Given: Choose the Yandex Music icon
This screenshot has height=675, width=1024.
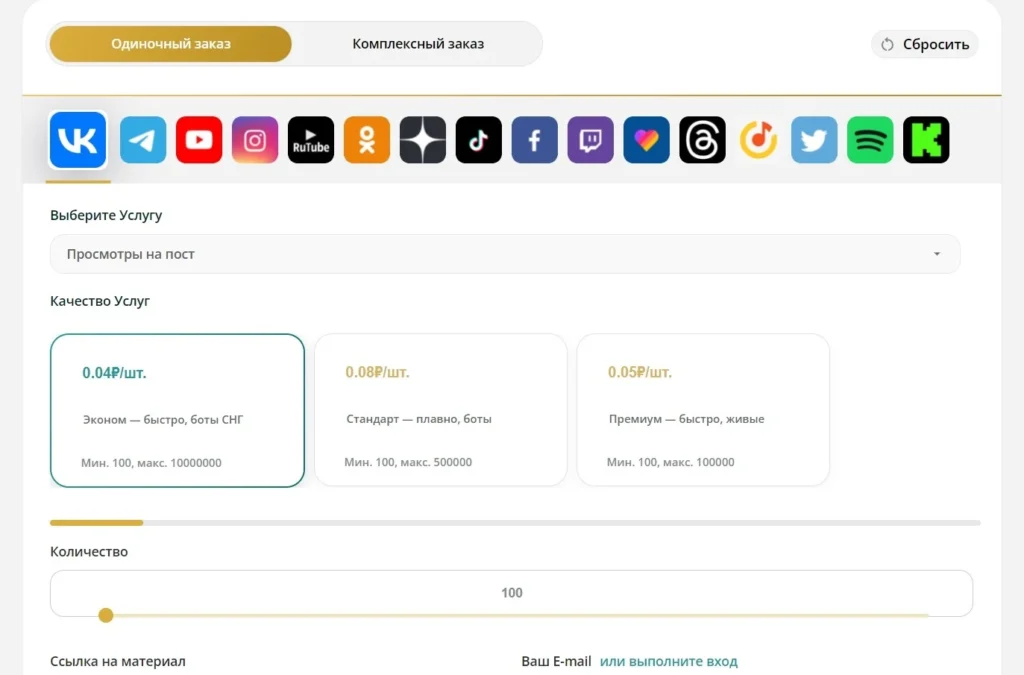Looking at the screenshot, I should coord(758,140).
